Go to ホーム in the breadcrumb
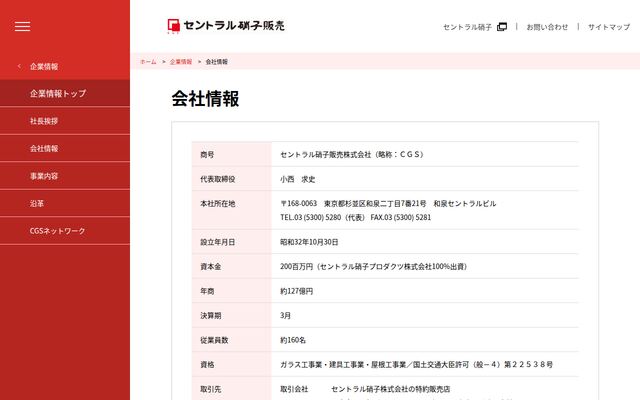The image size is (640, 400). (148, 62)
